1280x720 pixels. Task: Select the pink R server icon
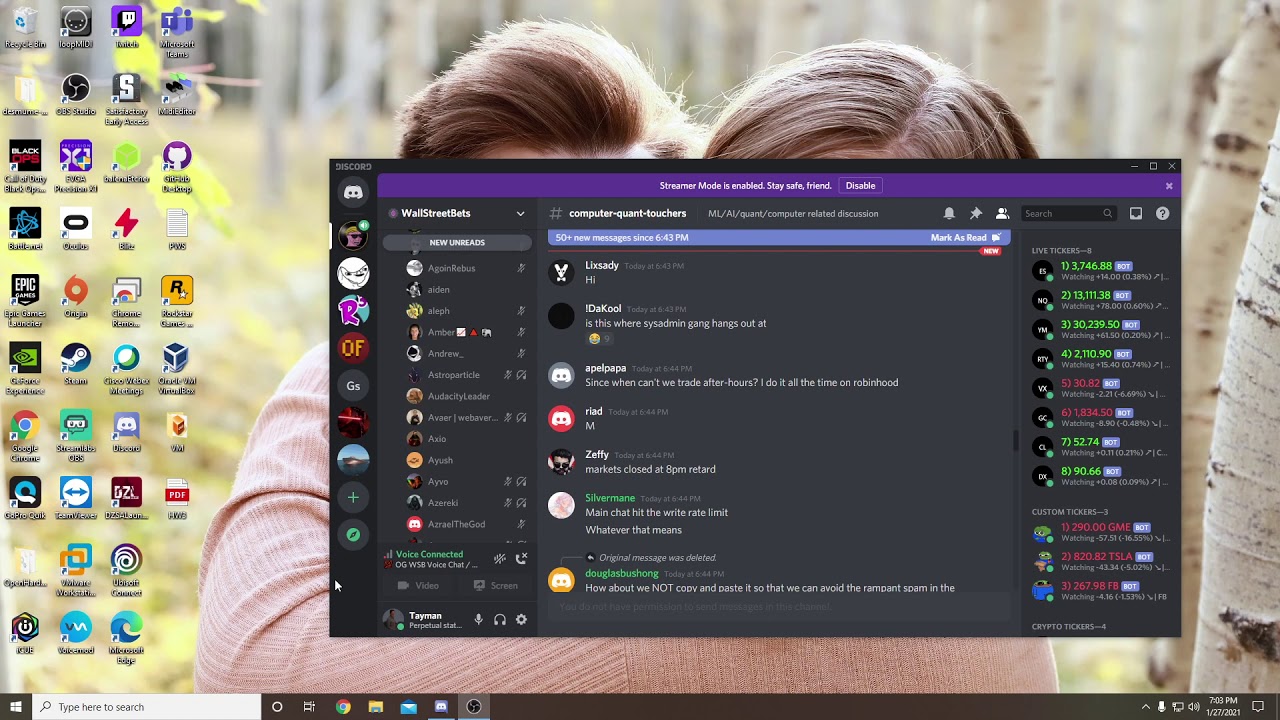353,311
